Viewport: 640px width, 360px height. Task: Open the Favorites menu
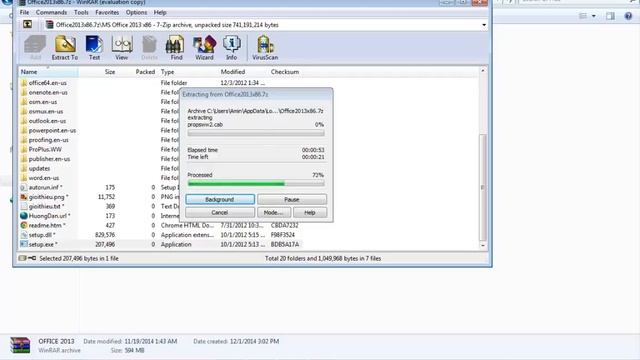pyautogui.click(x=107, y=13)
